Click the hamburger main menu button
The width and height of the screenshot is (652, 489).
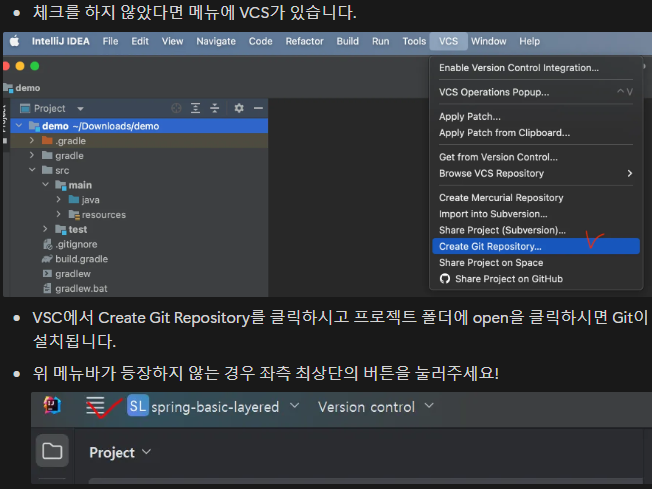coord(95,406)
